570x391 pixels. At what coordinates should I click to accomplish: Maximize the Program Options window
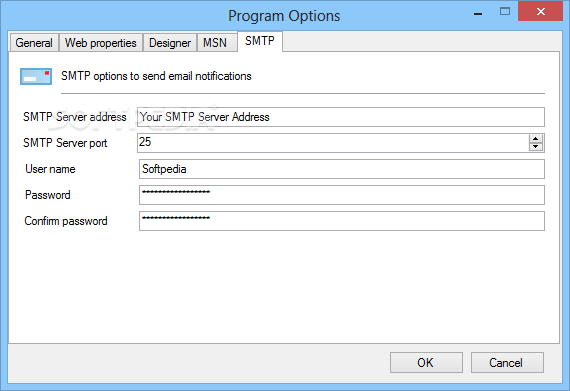pyautogui.click(x=505, y=12)
